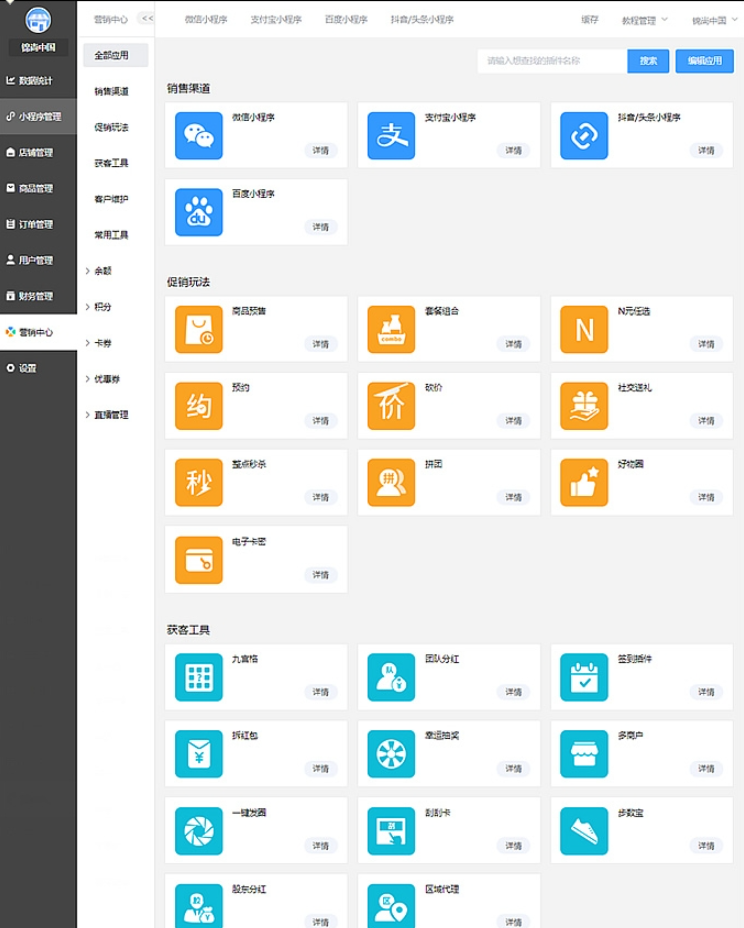
Task: Open 小程序管理 in main sidebar
Action: [38, 117]
